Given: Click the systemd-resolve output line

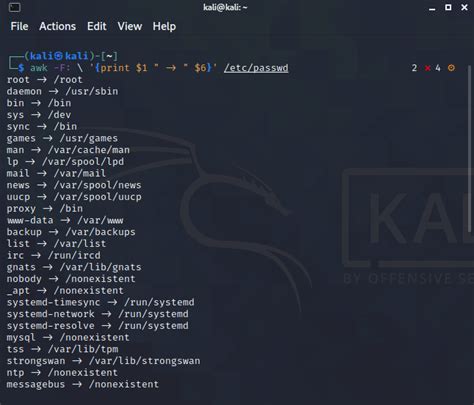Looking at the screenshot, I should pyautogui.click(x=97, y=326).
